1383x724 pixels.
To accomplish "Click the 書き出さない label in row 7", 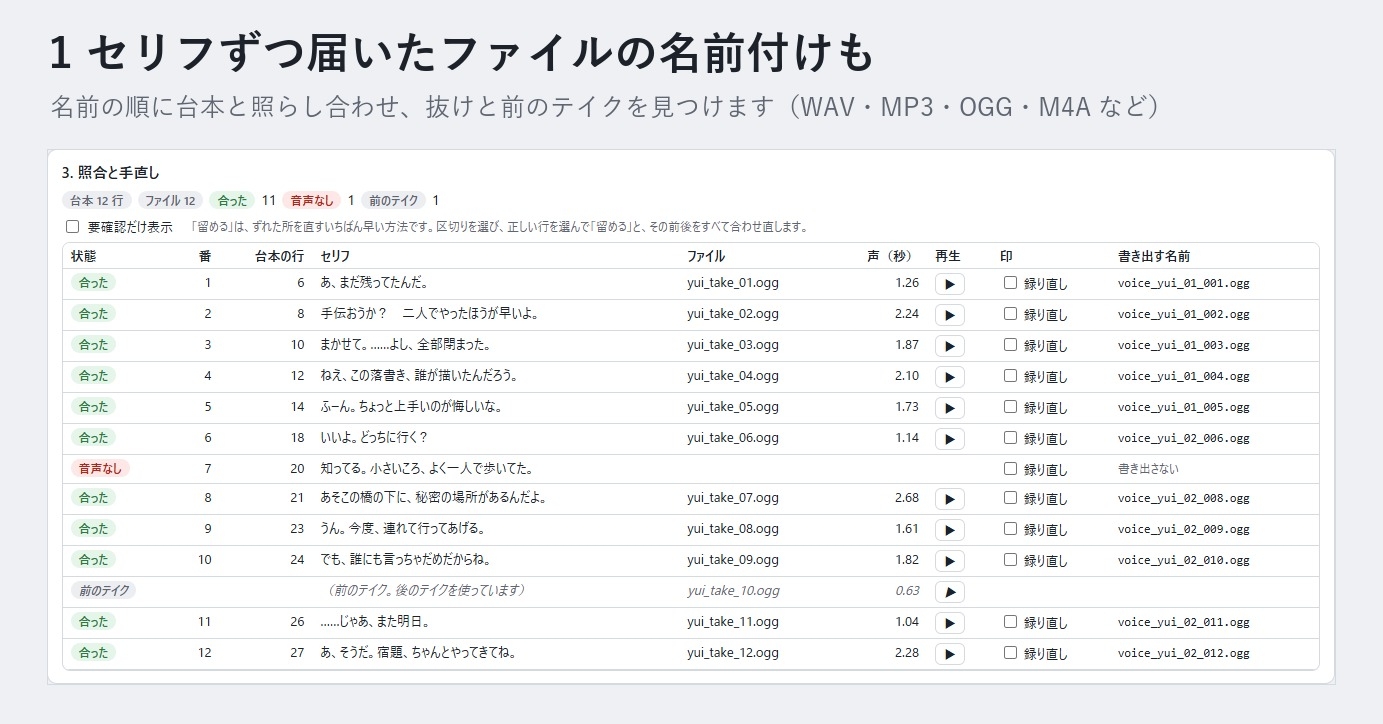I will (1148, 469).
